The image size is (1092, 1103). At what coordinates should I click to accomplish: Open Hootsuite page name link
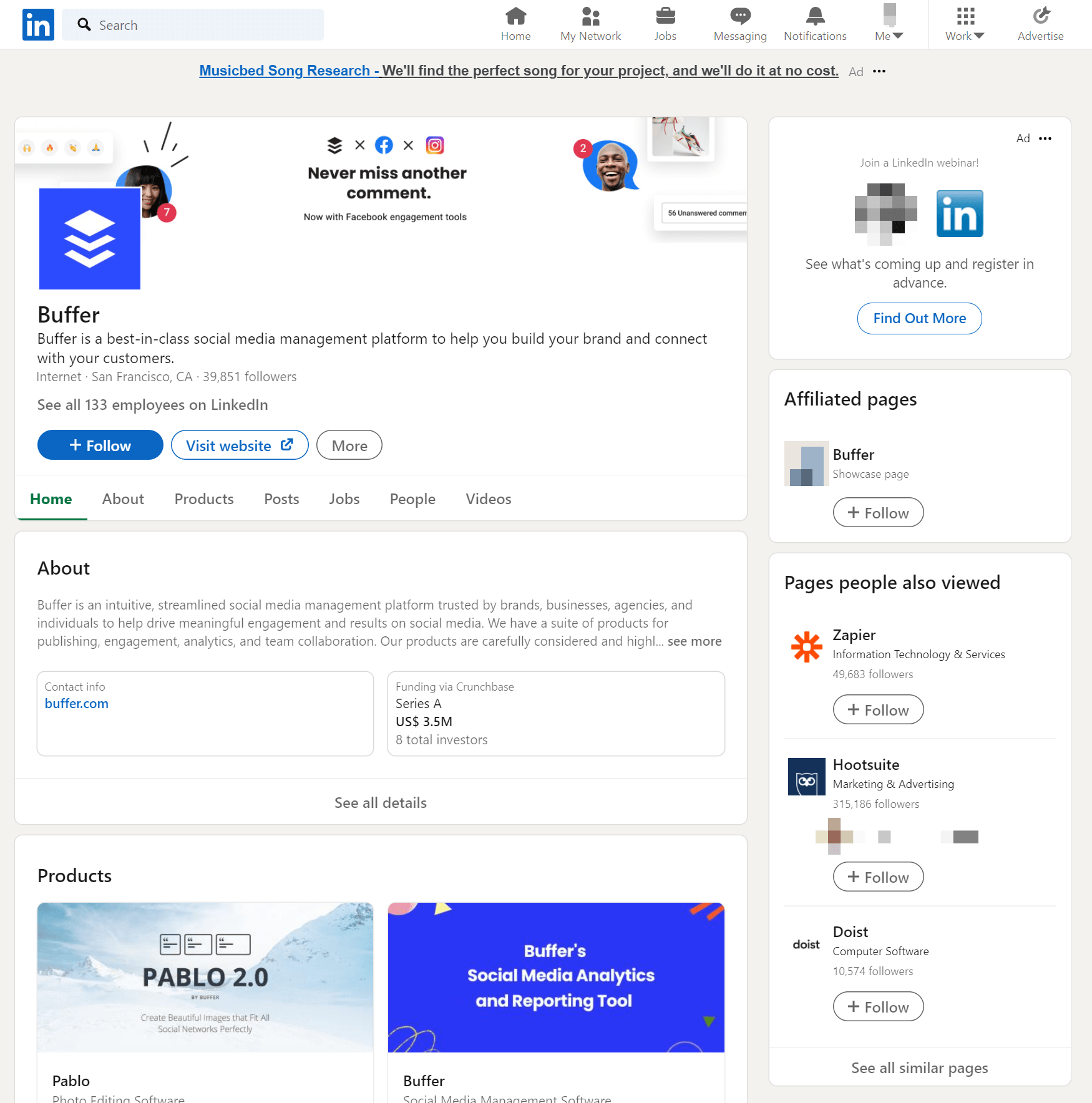[866, 764]
